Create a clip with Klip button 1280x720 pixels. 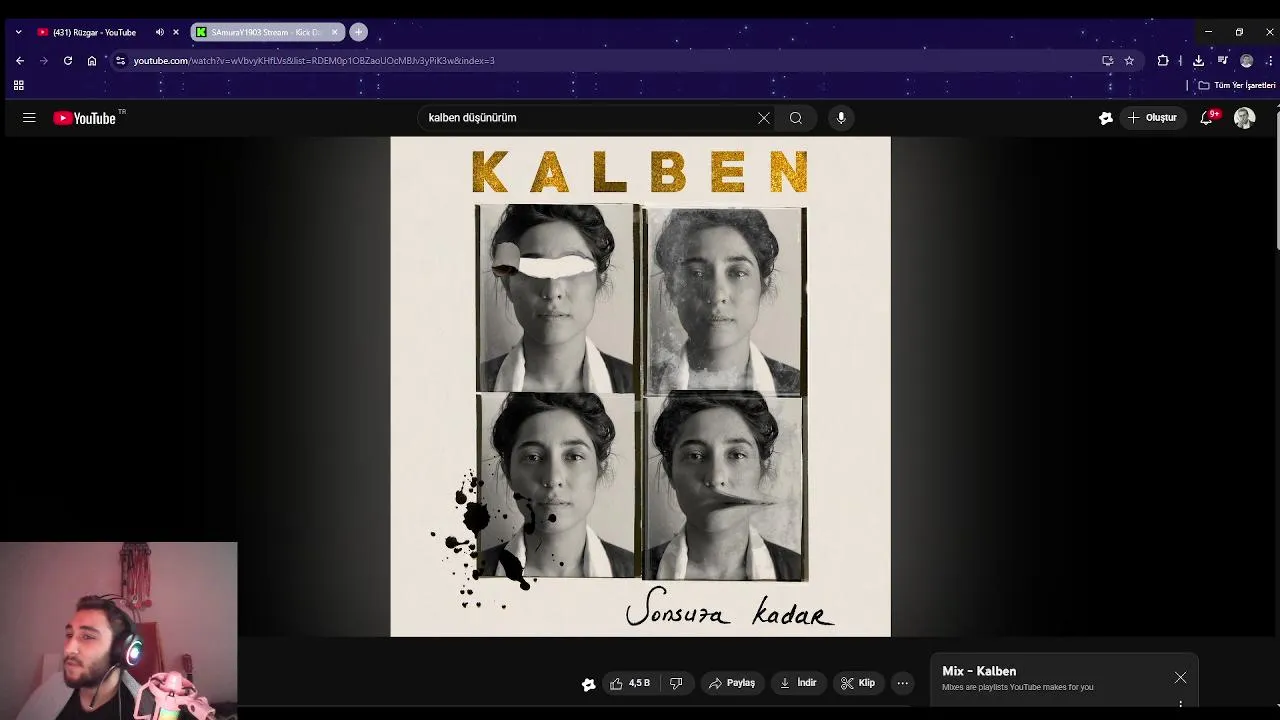coord(858,683)
